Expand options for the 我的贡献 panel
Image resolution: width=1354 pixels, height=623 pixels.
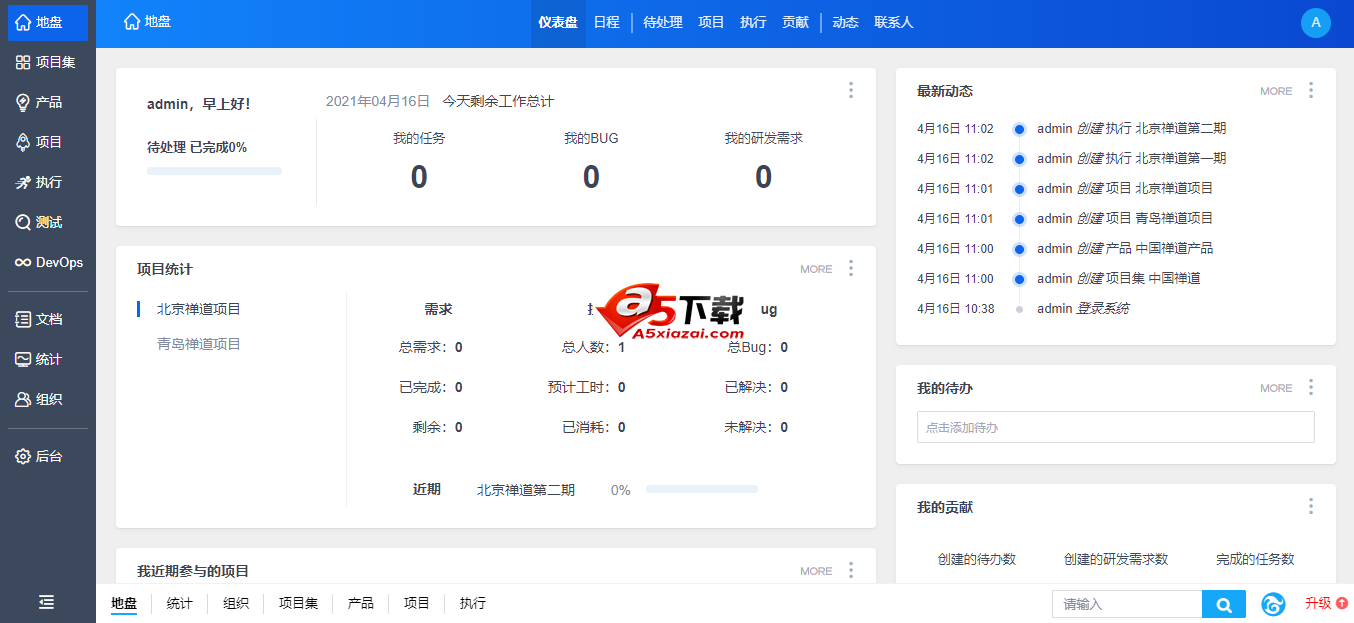click(1311, 507)
